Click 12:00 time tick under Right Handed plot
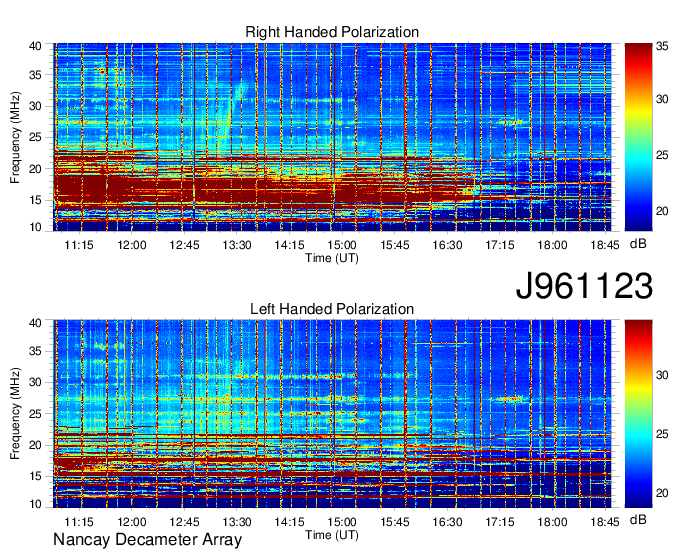 (x=132, y=245)
